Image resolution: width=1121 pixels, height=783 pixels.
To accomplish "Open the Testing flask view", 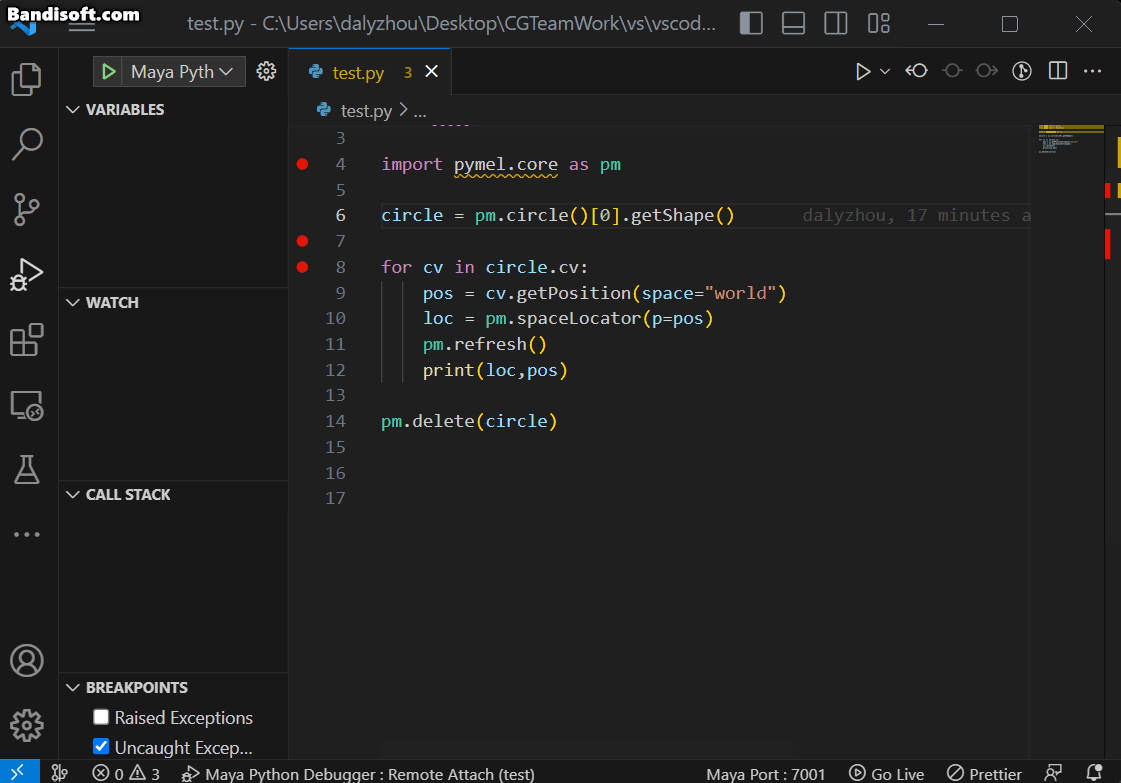I will click(x=26, y=470).
